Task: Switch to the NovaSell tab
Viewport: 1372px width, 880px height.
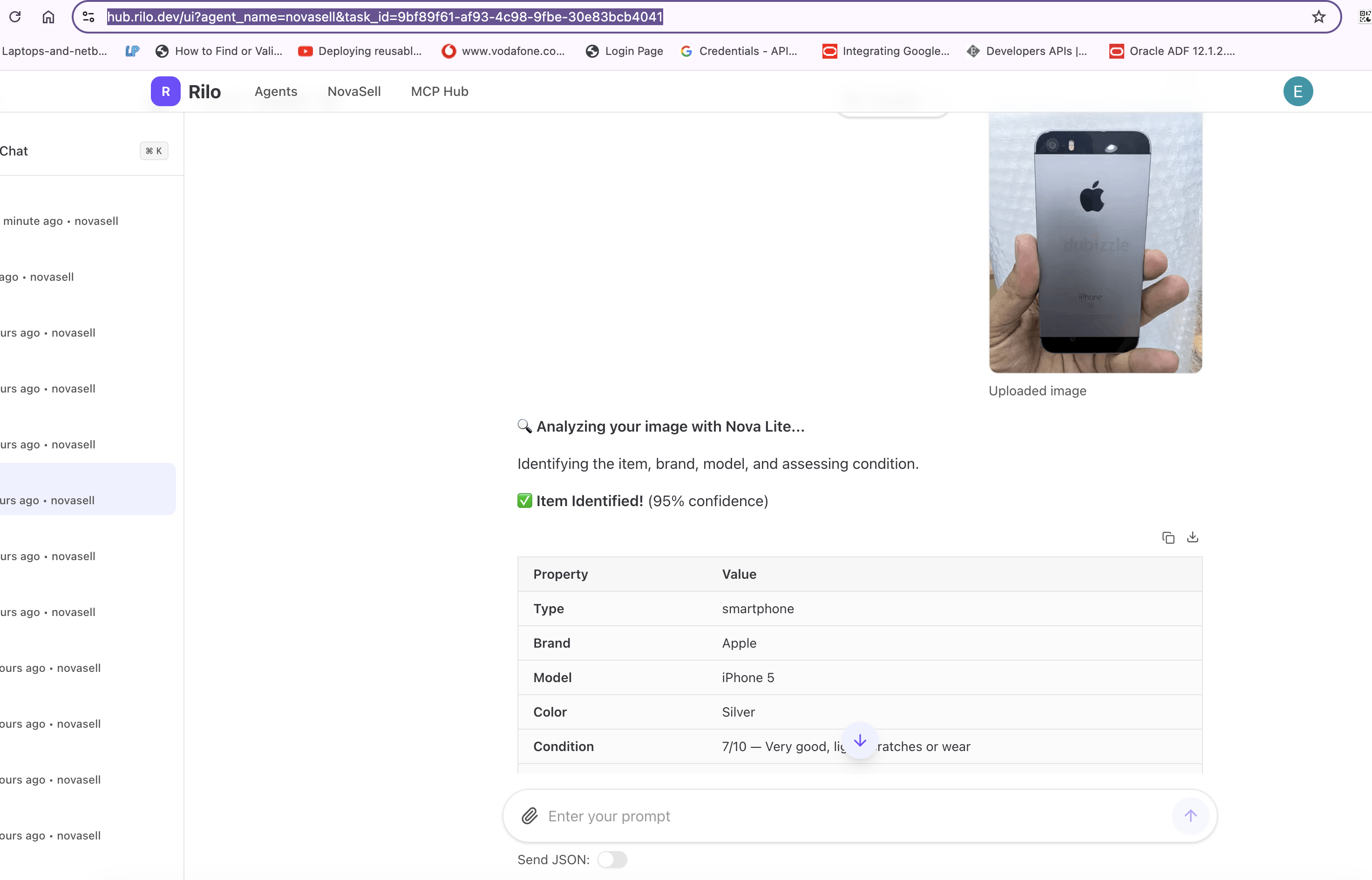Action: click(354, 91)
